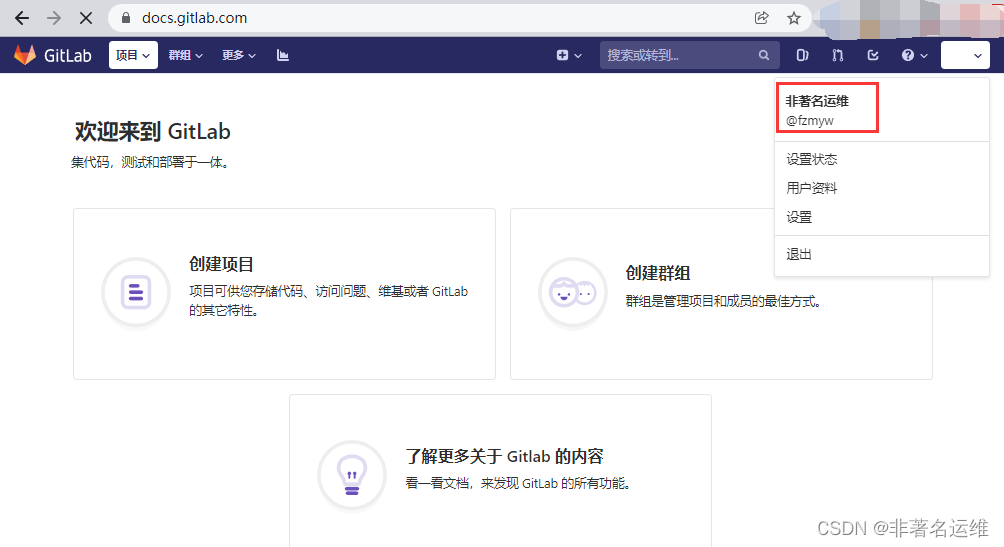Viewport: 1004px width, 547px height.
Task: Stop page loading with X button
Action: click(86, 18)
